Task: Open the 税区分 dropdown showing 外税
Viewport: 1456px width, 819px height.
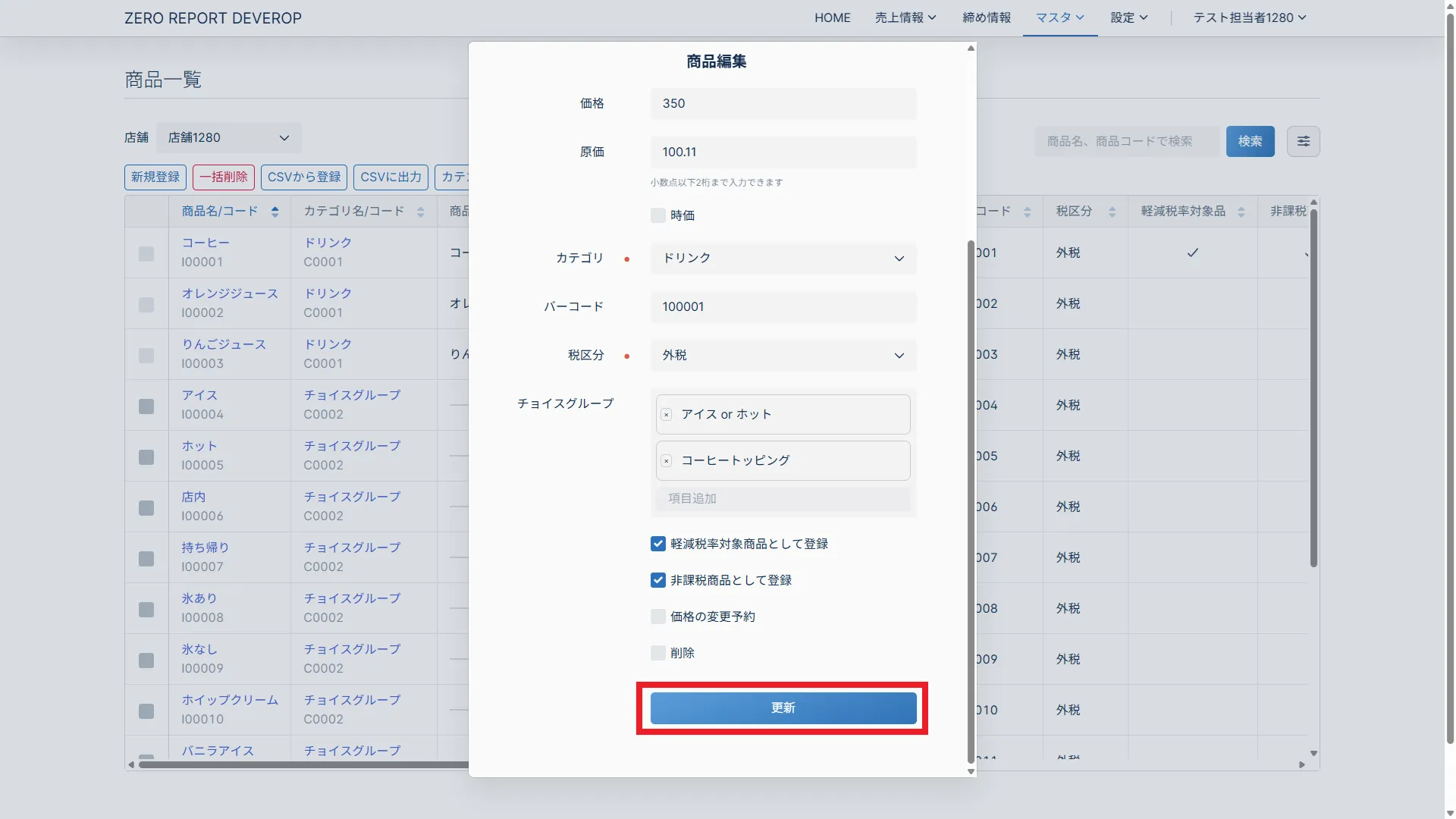Action: point(783,356)
